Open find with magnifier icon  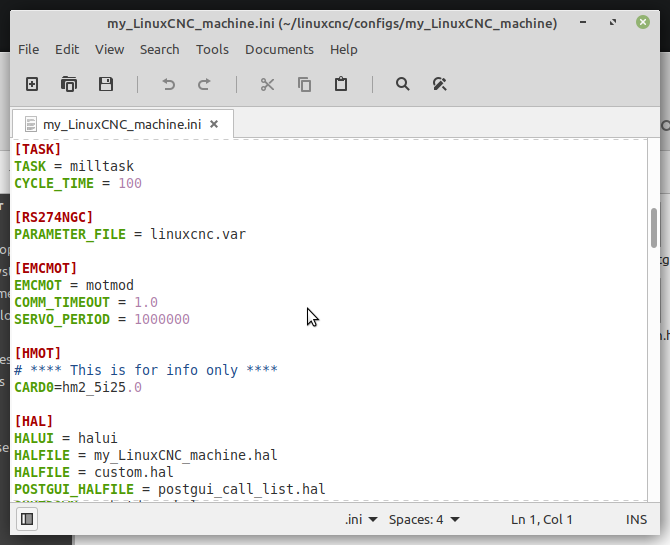click(x=403, y=84)
